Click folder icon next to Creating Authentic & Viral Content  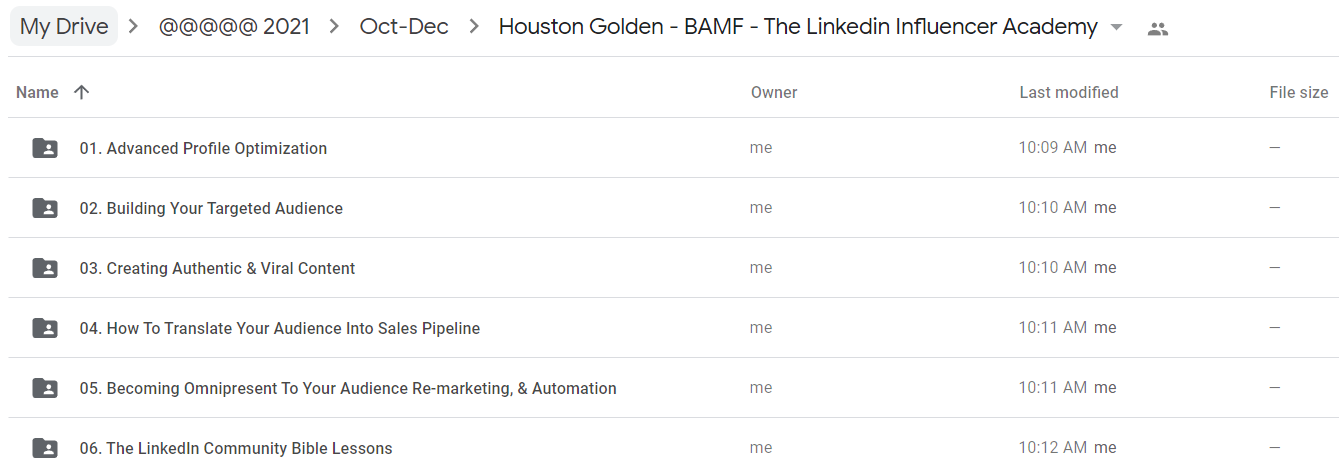tap(45, 268)
